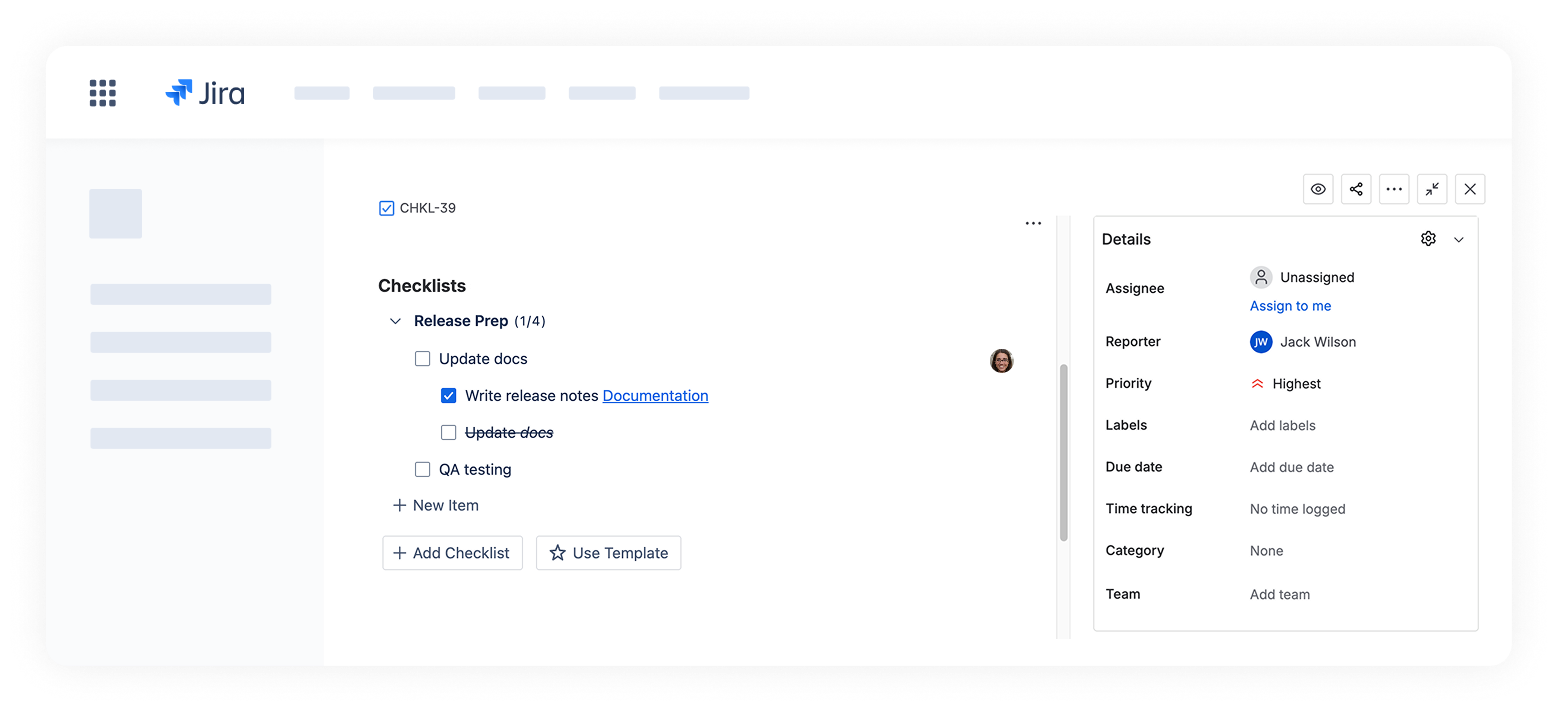The image size is (1558, 712).
Task: Open the Documentation link
Action: pyautogui.click(x=655, y=396)
